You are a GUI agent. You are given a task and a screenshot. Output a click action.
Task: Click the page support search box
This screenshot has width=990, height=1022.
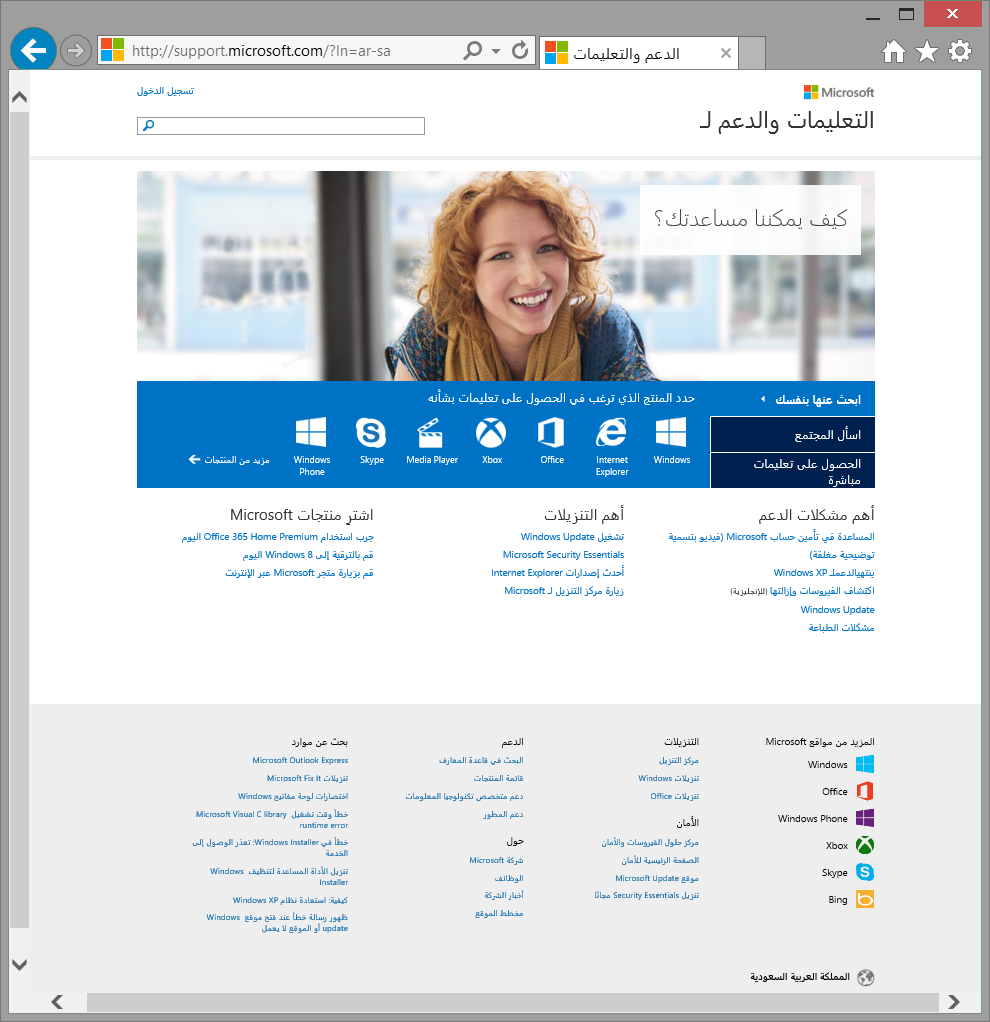[281, 126]
